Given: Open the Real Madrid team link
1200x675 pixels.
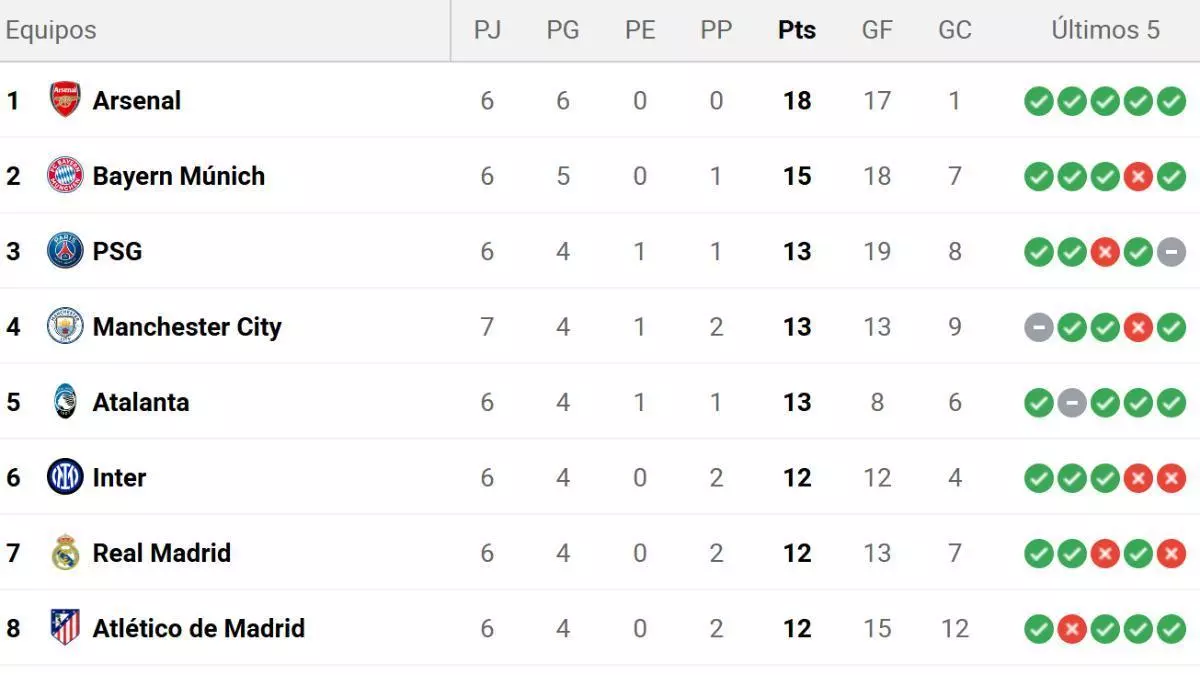Looking at the screenshot, I should 161,553.
